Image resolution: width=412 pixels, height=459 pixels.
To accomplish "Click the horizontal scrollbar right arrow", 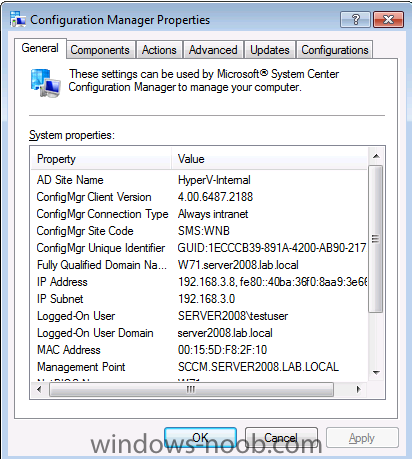I will click(358, 389).
